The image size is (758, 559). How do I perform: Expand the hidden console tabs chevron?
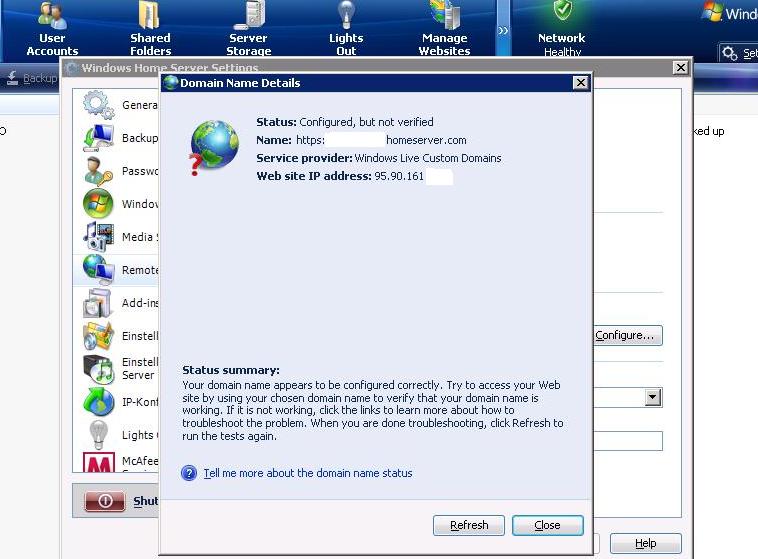[x=503, y=30]
